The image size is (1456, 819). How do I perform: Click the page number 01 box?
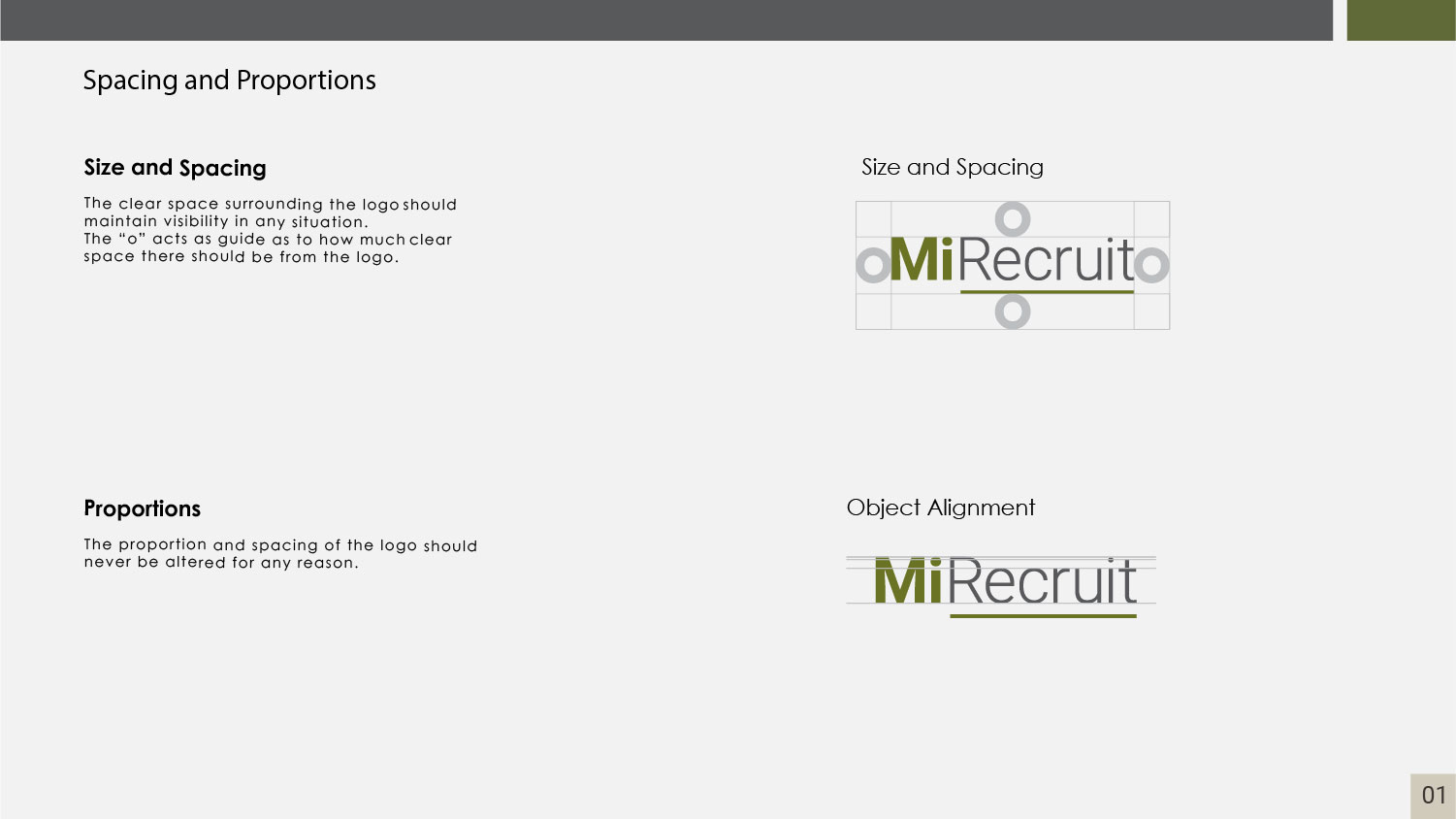pos(1433,796)
